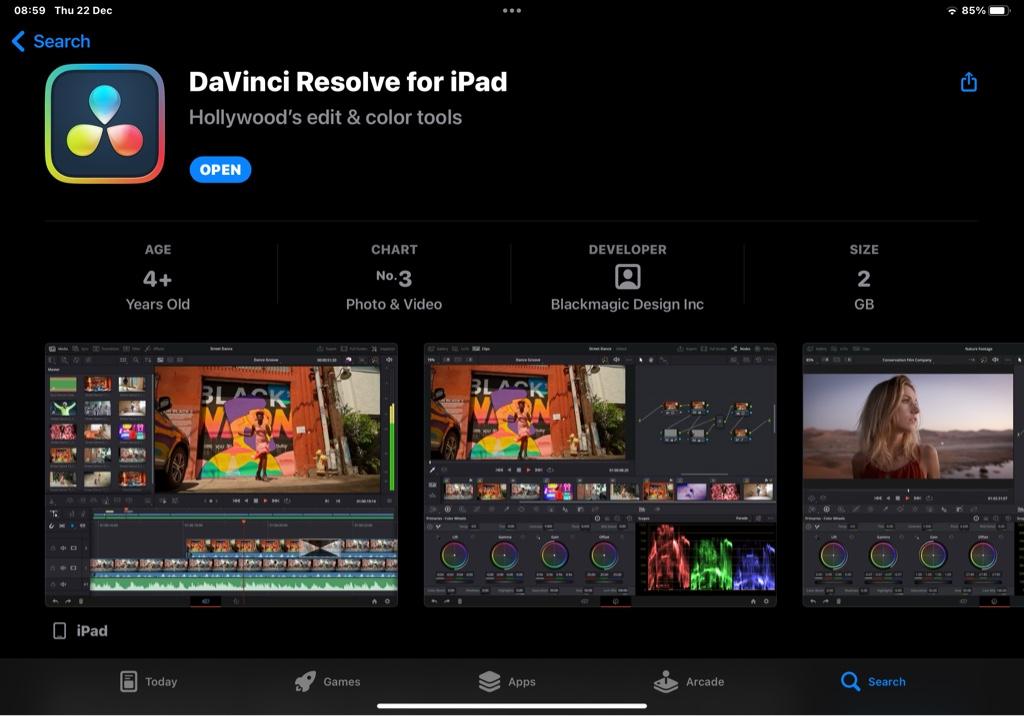Open third screenshot with woman portrait

(x=913, y=475)
